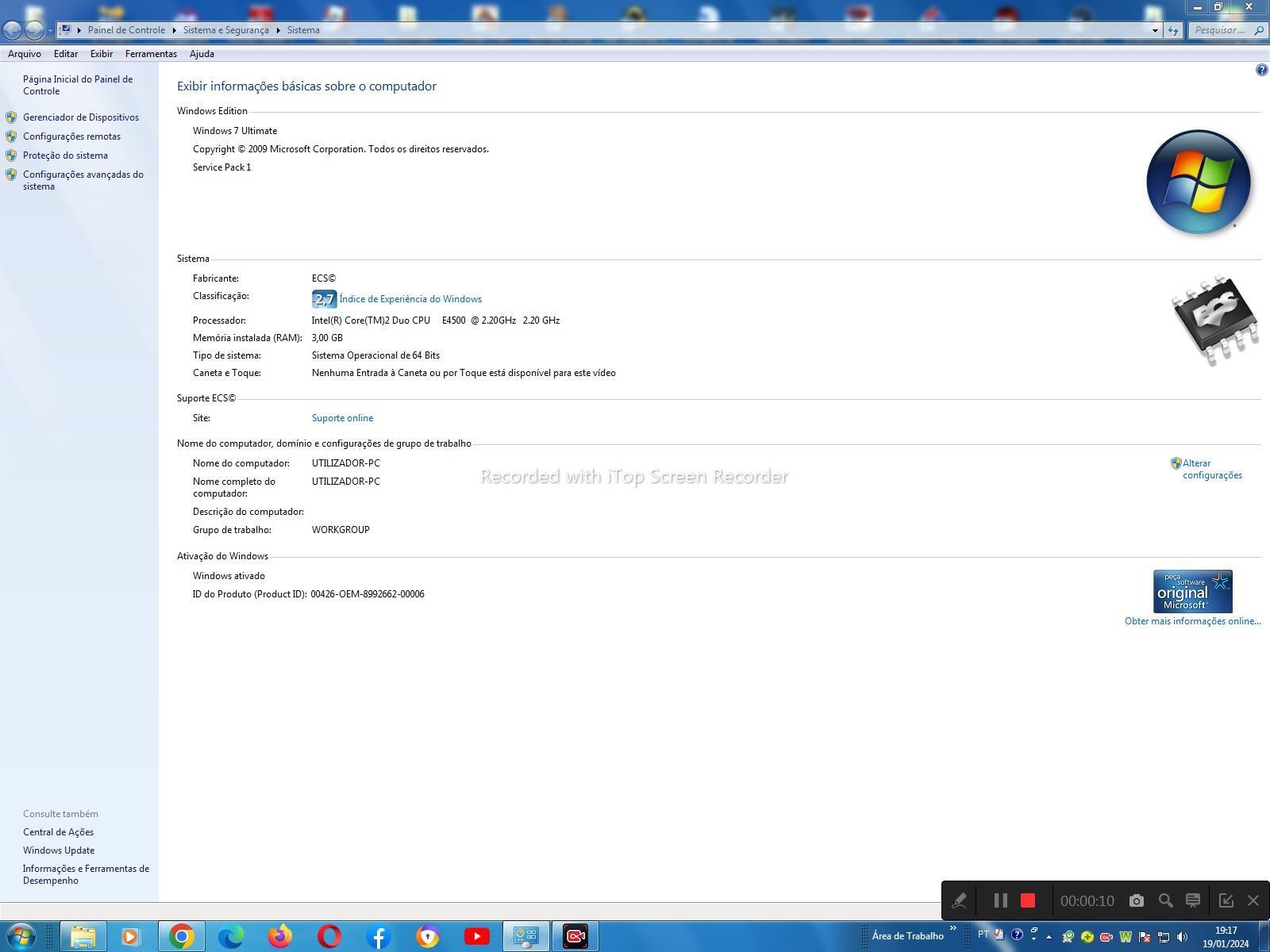Click the Sistema breadcrumb segment
Viewport: 1270px width, 952px height.
[303, 30]
